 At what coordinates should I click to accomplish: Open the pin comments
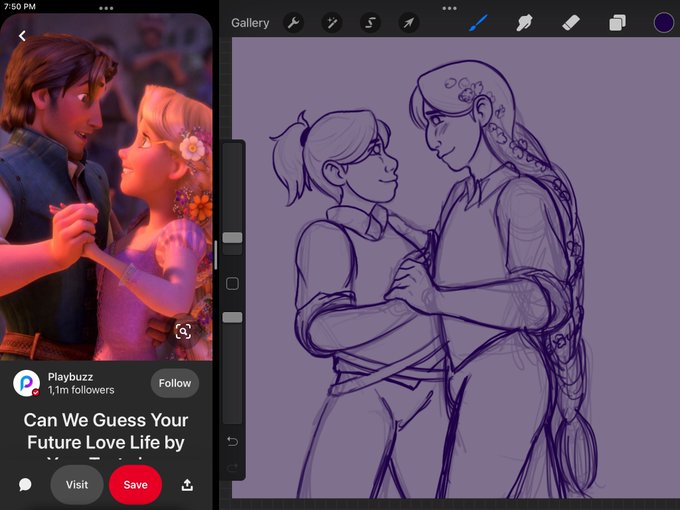pyautogui.click(x=25, y=484)
